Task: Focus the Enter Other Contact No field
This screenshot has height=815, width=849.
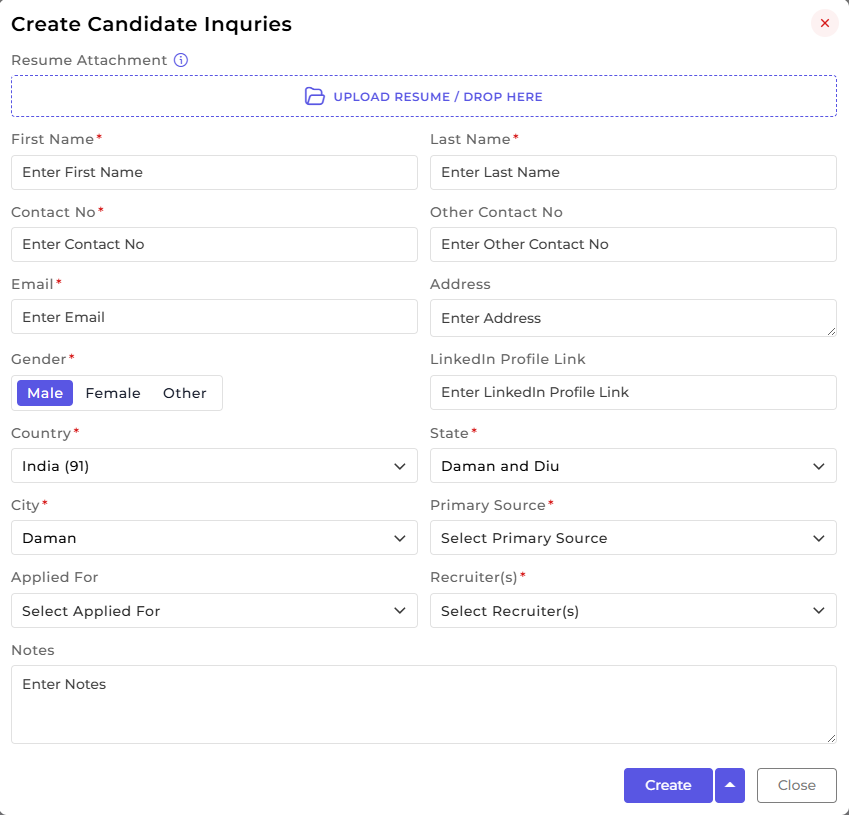Action: point(633,245)
